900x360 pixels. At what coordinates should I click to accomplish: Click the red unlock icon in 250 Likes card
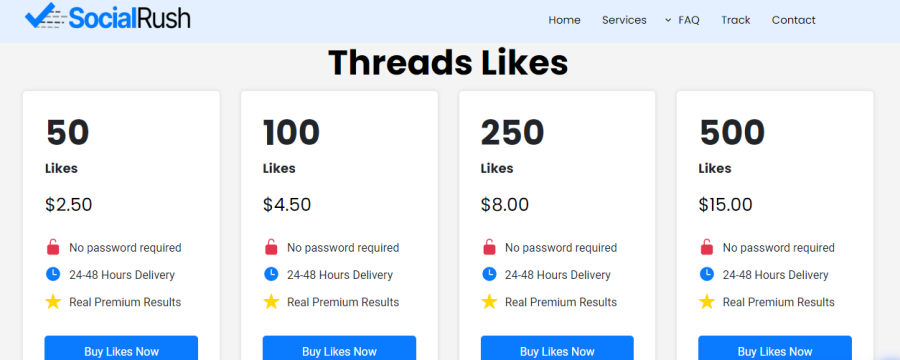489,247
